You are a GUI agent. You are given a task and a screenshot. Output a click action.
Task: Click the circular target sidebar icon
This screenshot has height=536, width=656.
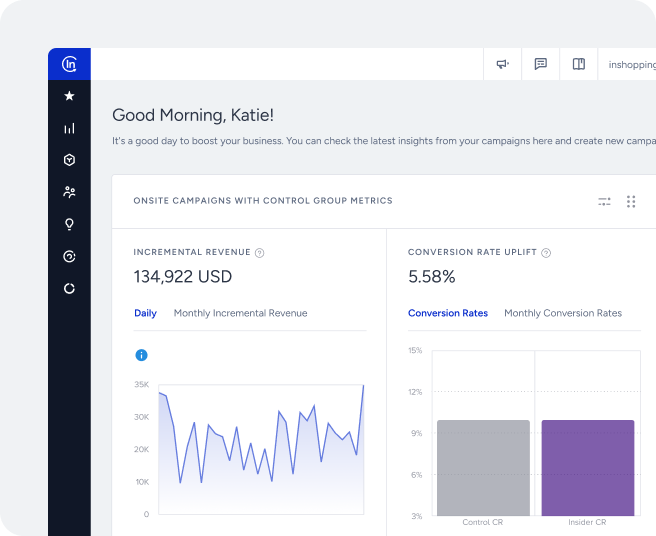pos(69,256)
